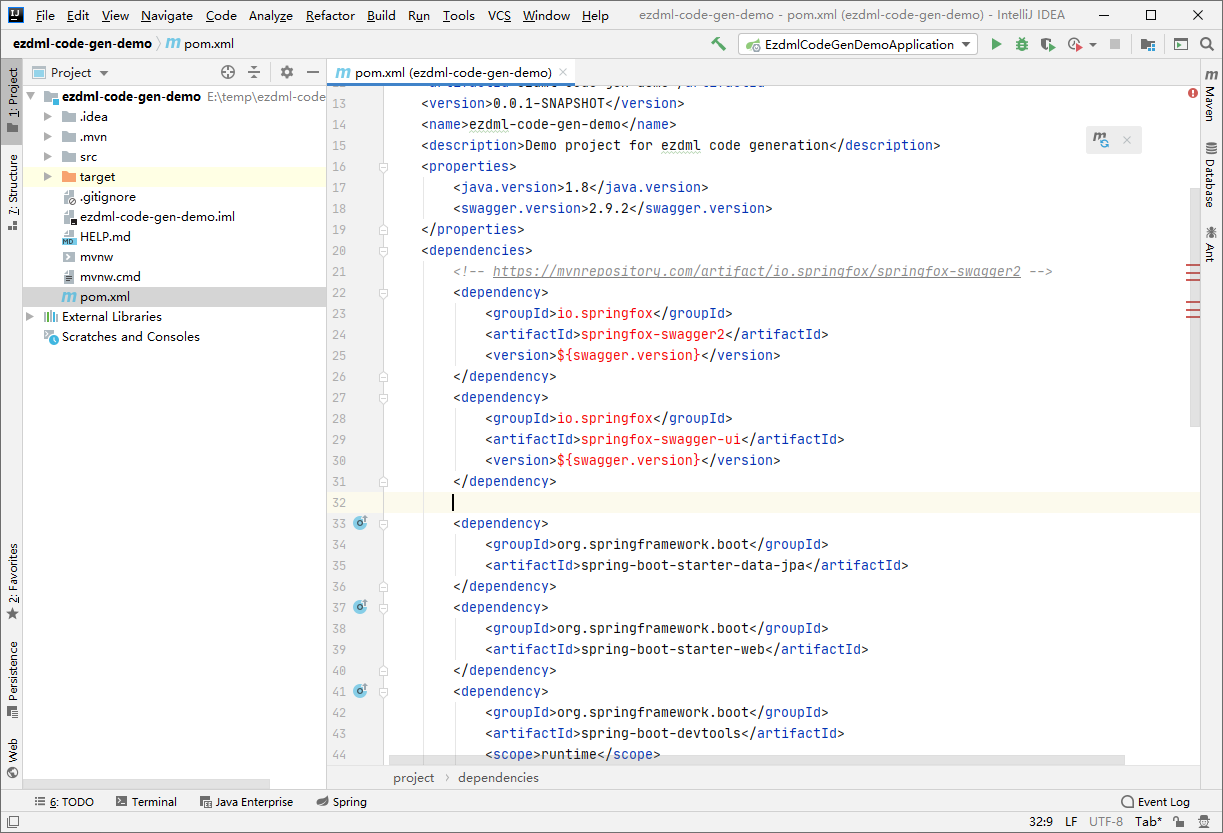Screen dimensions: 1223x833
Task: Open the Web tool window
Action: tap(12, 758)
